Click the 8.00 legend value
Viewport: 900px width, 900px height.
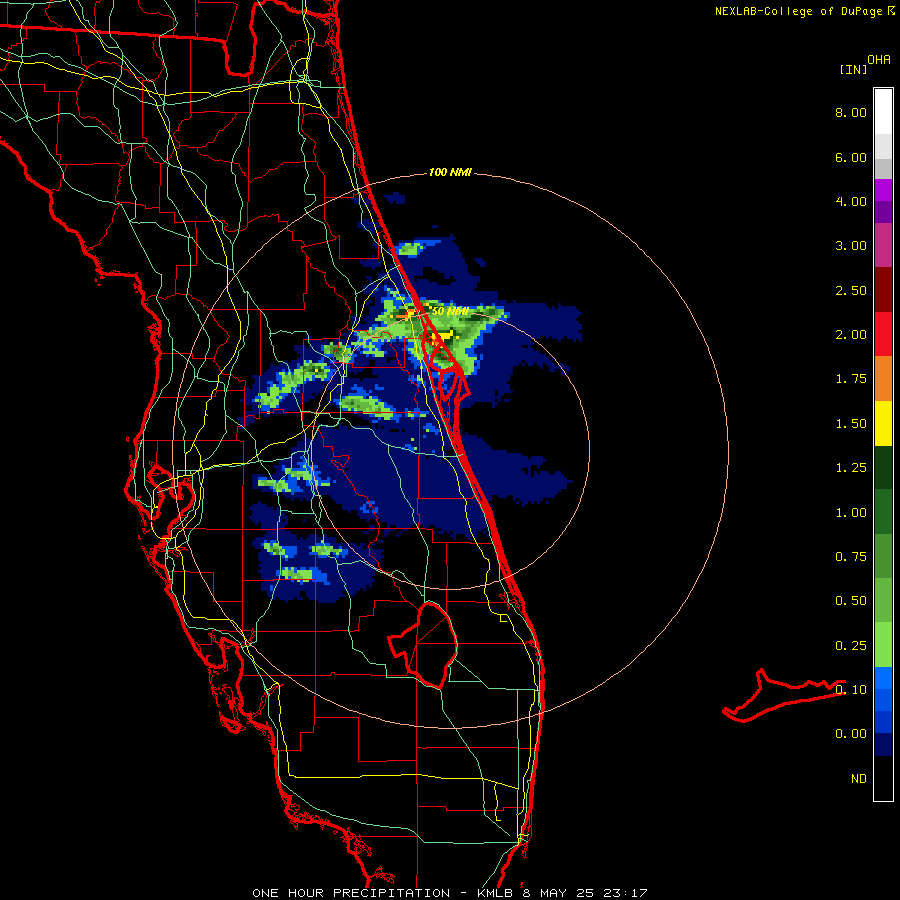click(x=851, y=112)
